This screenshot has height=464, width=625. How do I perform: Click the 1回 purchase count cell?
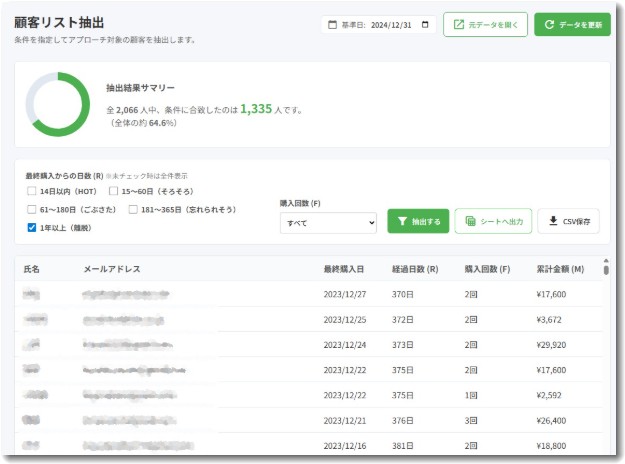[471, 395]
